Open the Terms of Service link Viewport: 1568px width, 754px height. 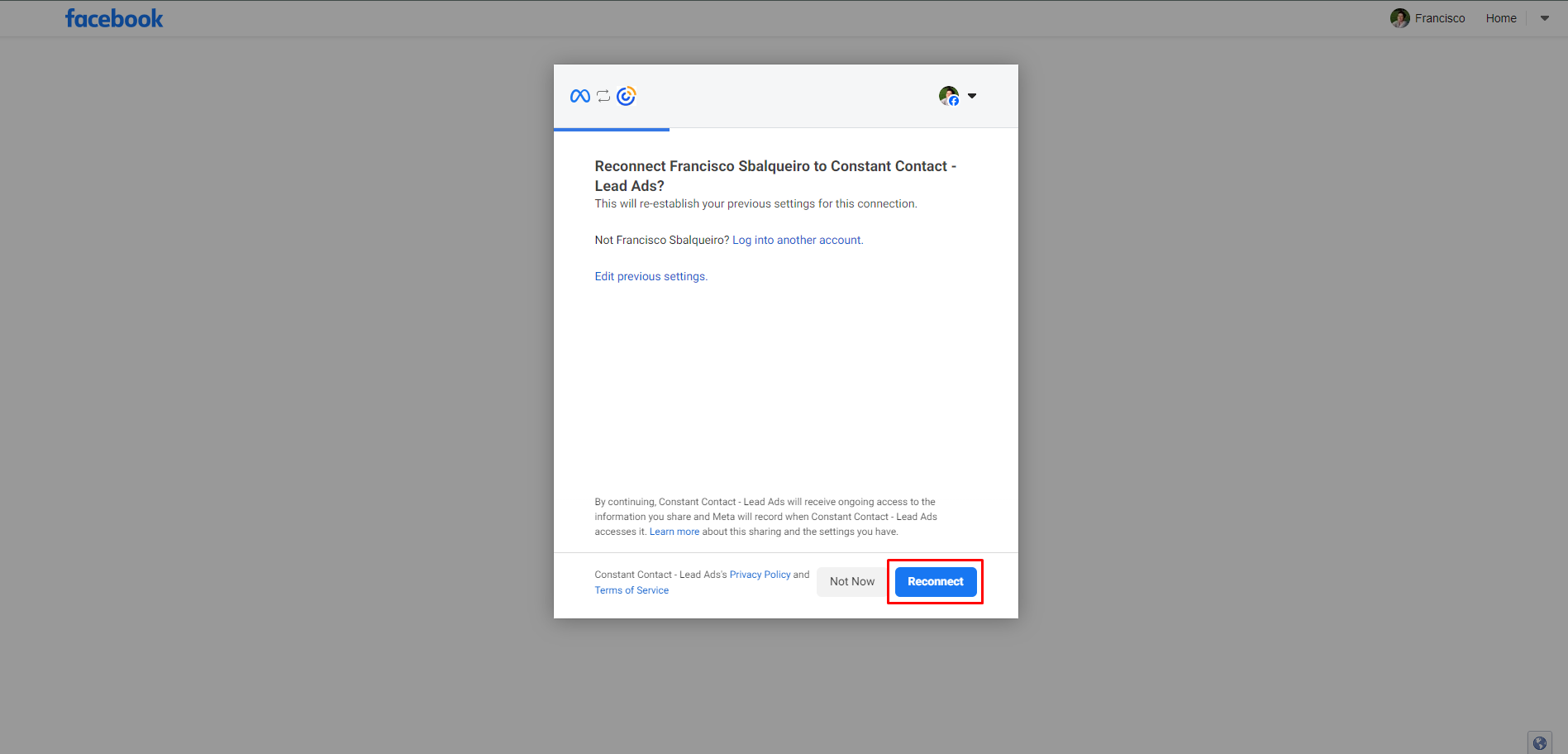pos(631,590)
